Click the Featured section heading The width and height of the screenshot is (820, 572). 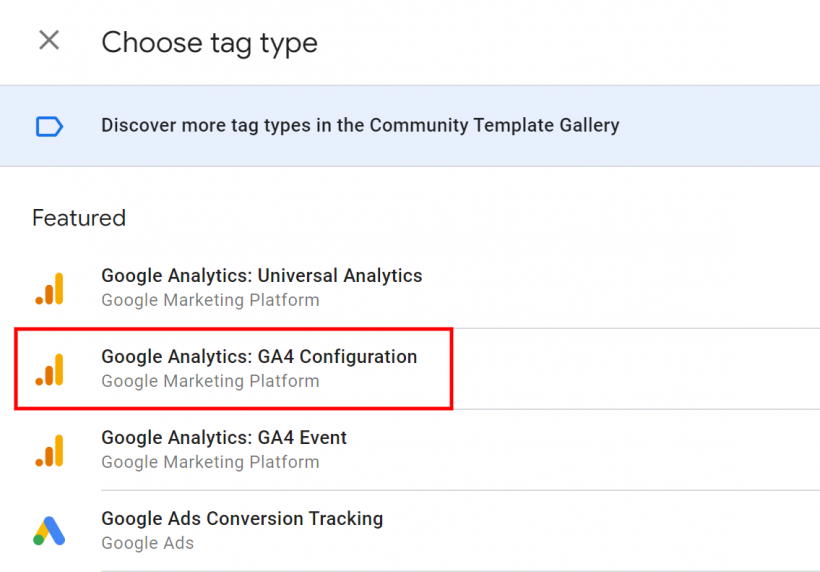[79, 218]
